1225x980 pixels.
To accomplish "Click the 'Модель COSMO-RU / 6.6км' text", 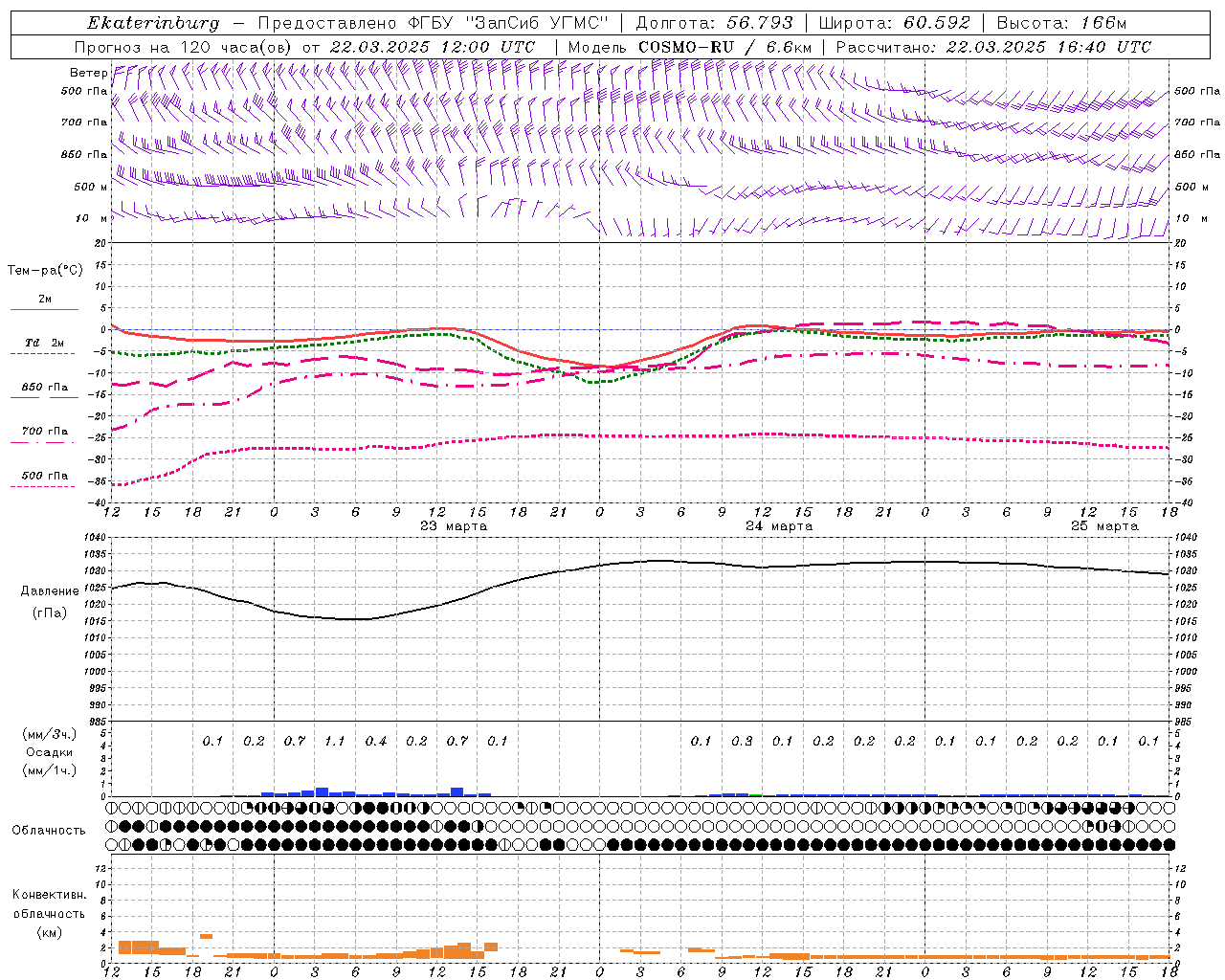I will (x=689, y=47).
